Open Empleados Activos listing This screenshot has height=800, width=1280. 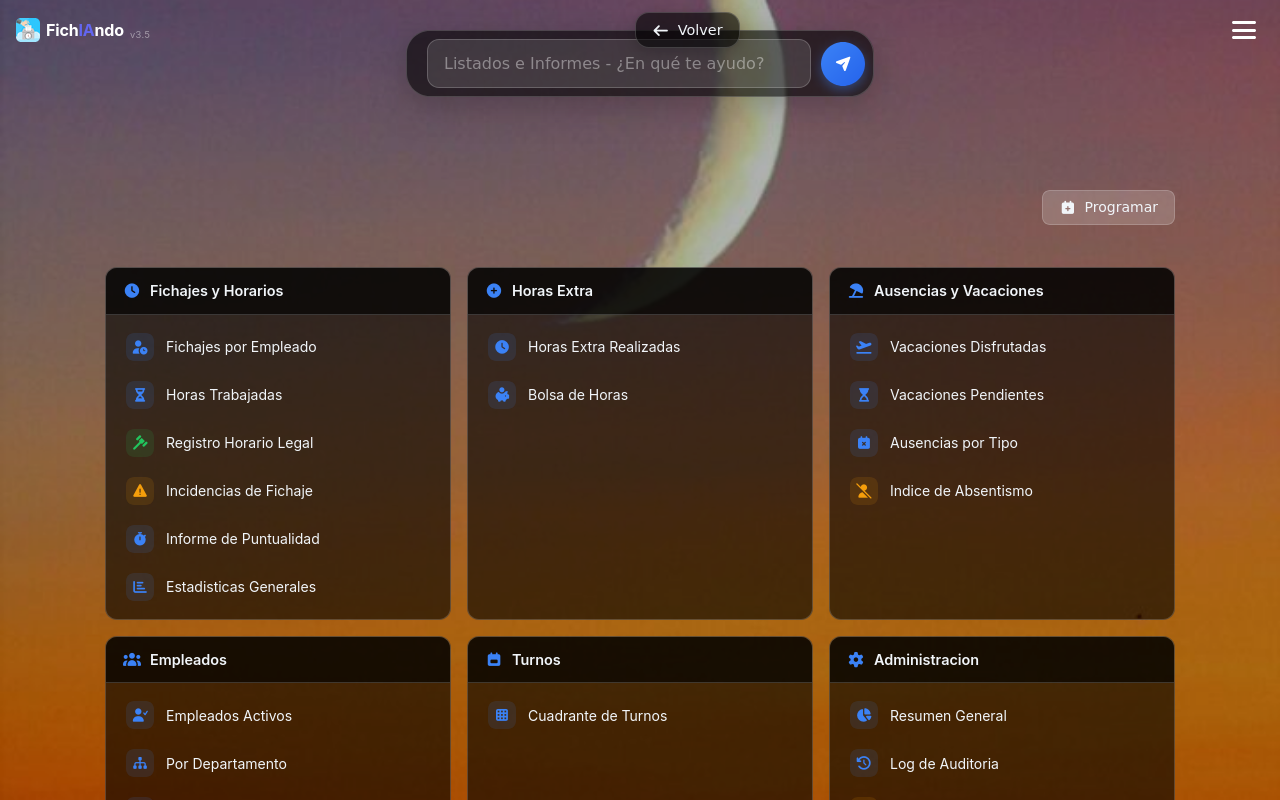click(278, 716)
